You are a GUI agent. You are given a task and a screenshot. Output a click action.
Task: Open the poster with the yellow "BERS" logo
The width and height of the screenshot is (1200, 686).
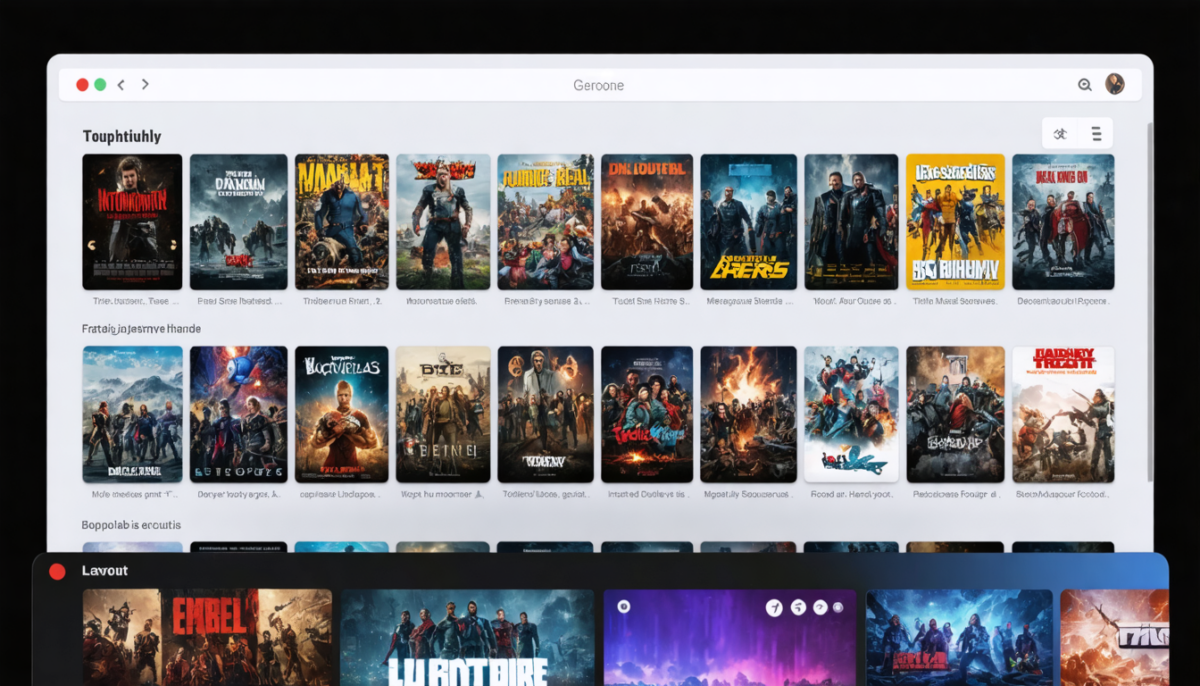click(x=749, y=221)
